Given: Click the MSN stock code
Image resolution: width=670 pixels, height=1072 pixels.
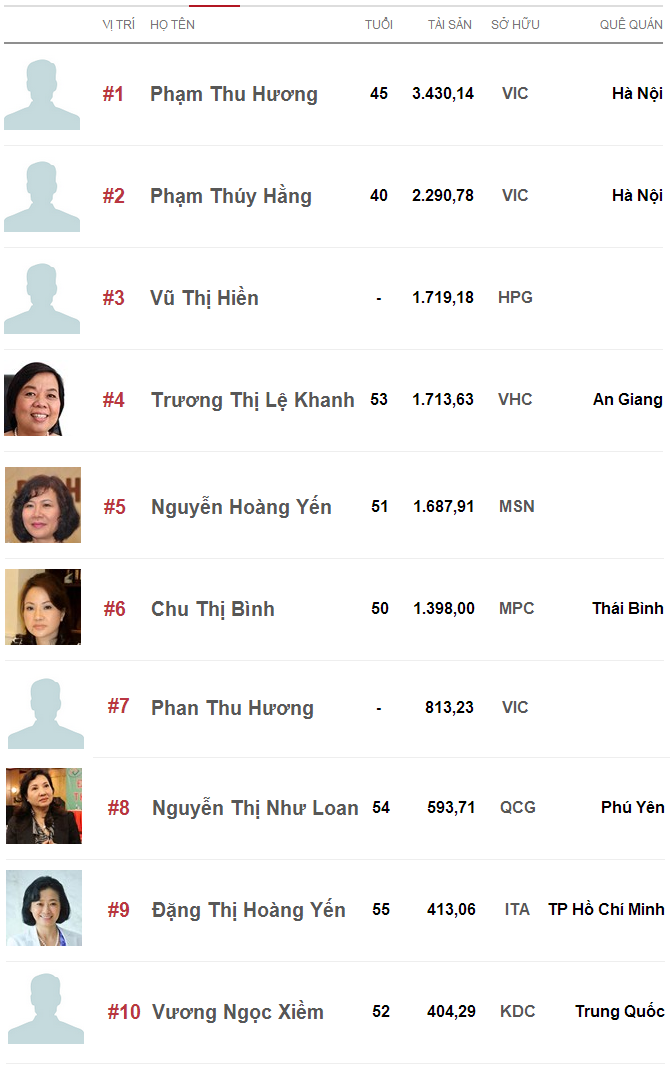Looking at the screenshot, I should (x=517, y=507).
